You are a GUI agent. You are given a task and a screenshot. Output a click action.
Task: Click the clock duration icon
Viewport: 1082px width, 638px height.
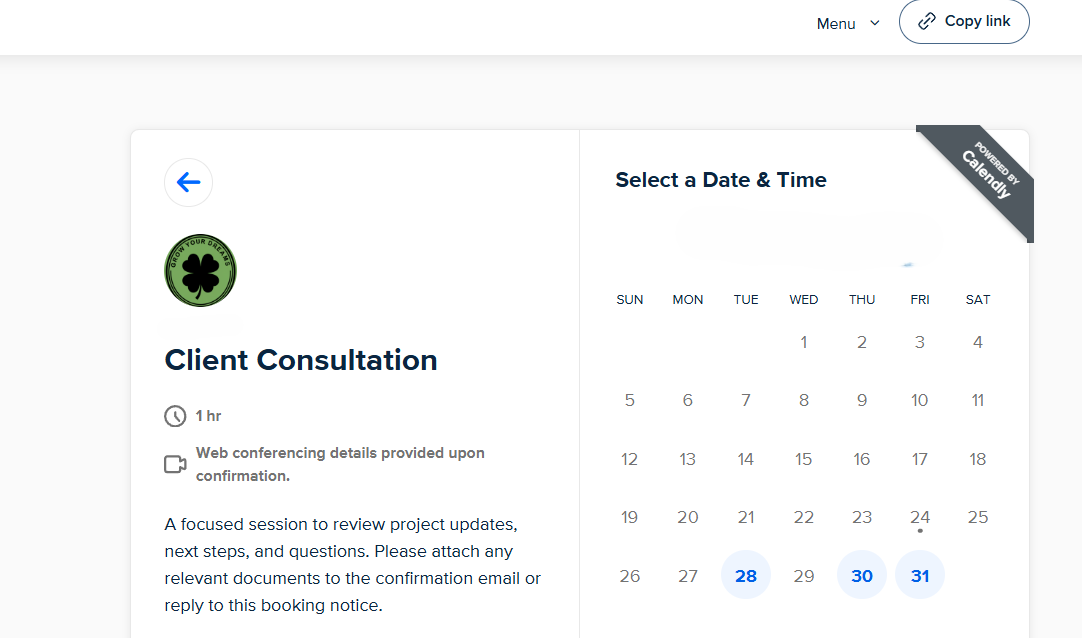(175, 416)
